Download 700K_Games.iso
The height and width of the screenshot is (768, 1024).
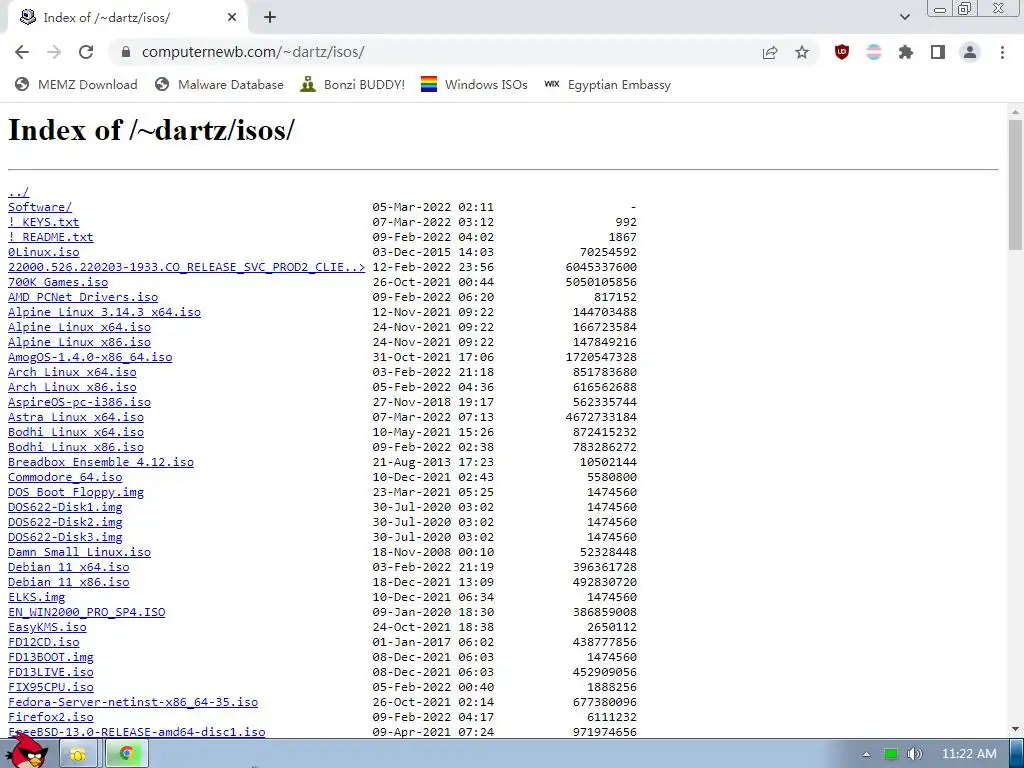[57, 282]
